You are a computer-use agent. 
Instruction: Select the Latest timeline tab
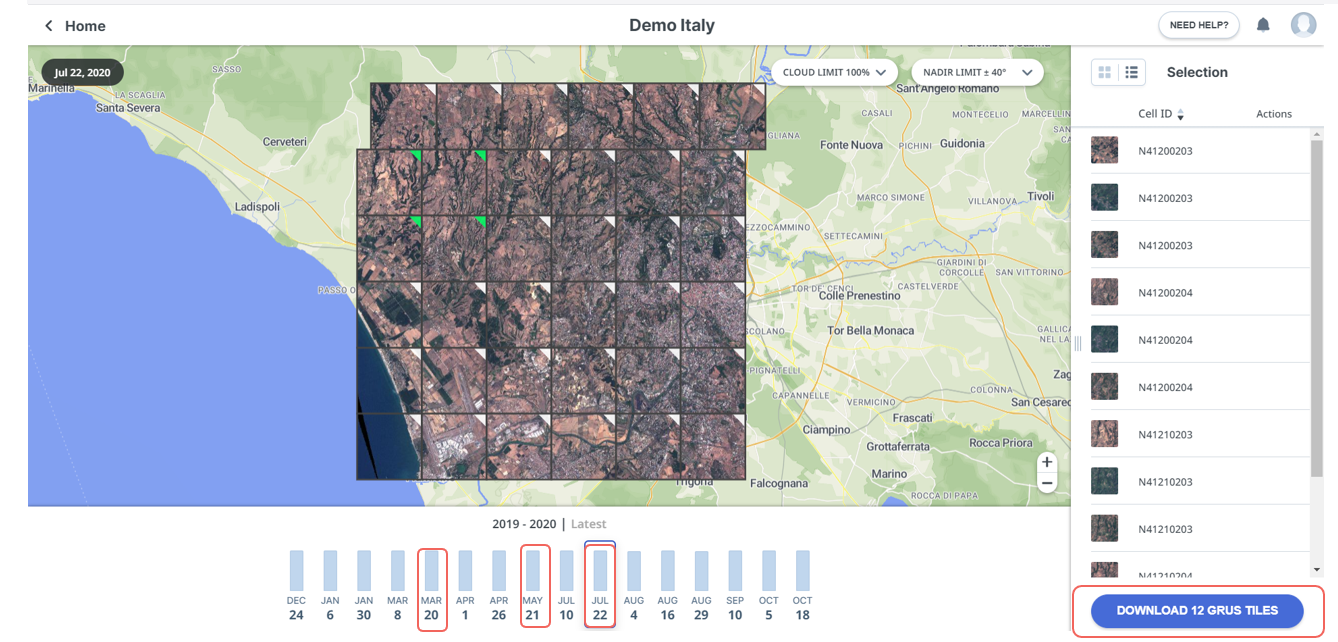(588, 524)
